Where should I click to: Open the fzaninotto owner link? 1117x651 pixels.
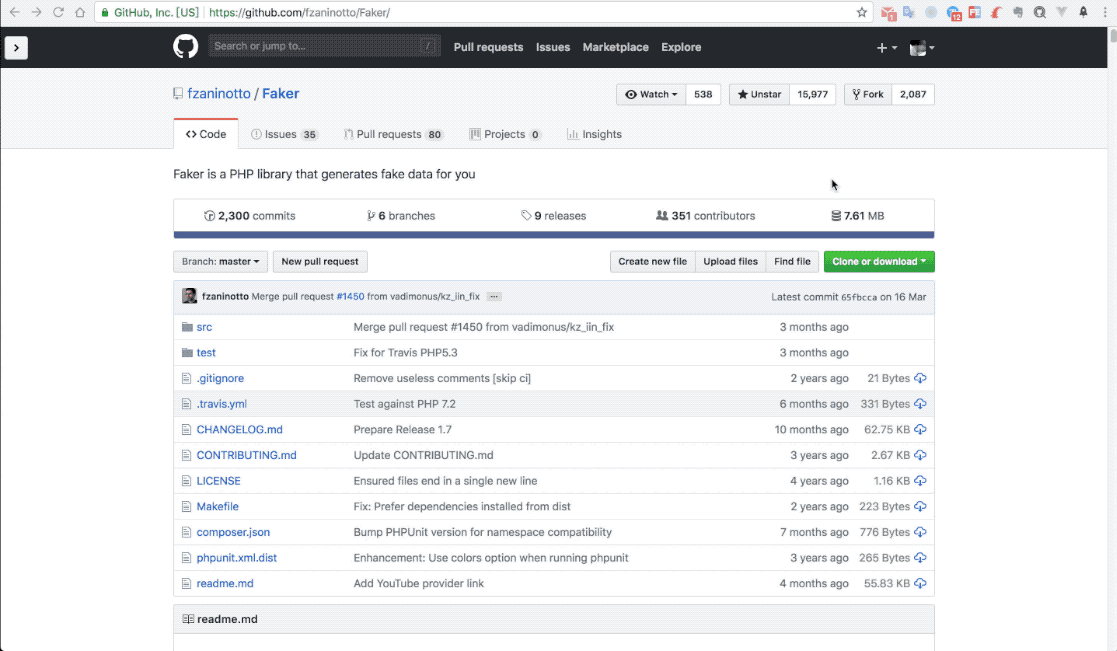219,93
